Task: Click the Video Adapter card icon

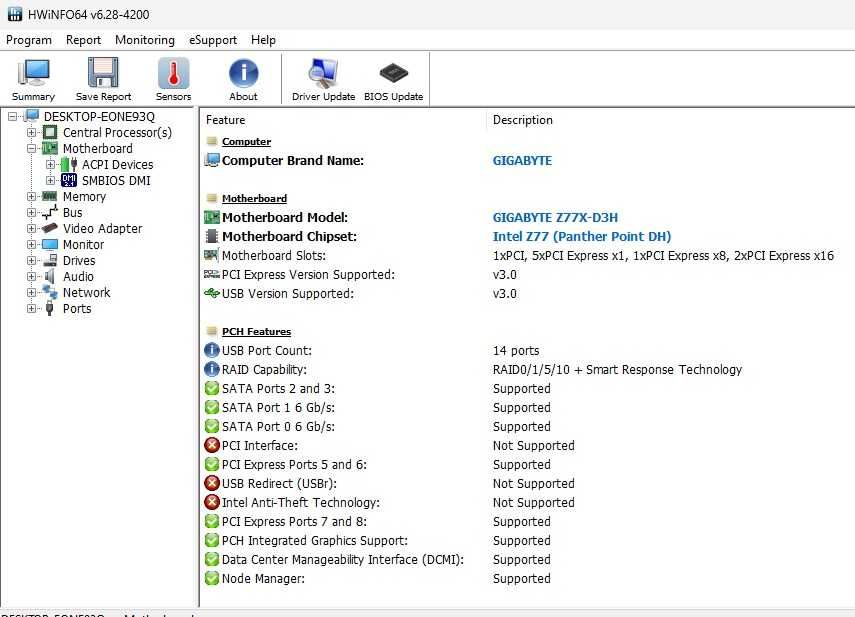Action: point(50,228)
